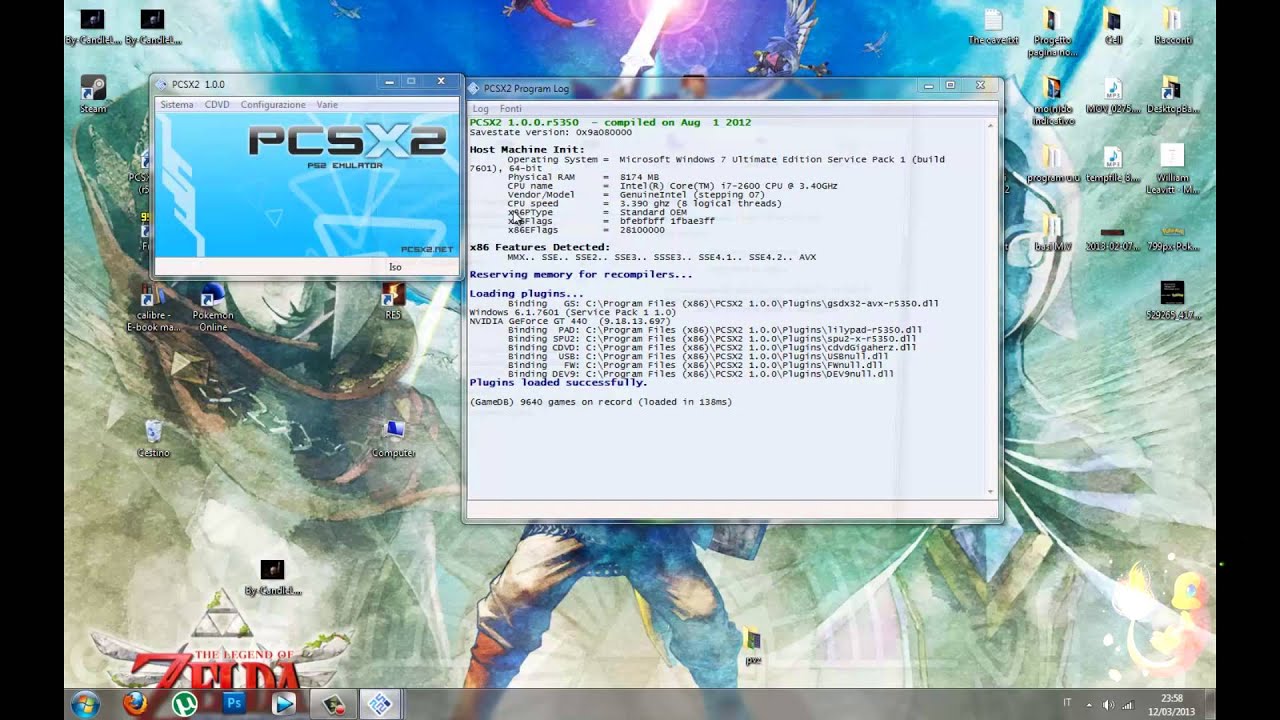Open the Fonti menu in Program Log window
The height and width of the screenshot is (720, 1280).
(x=511, y=108)
